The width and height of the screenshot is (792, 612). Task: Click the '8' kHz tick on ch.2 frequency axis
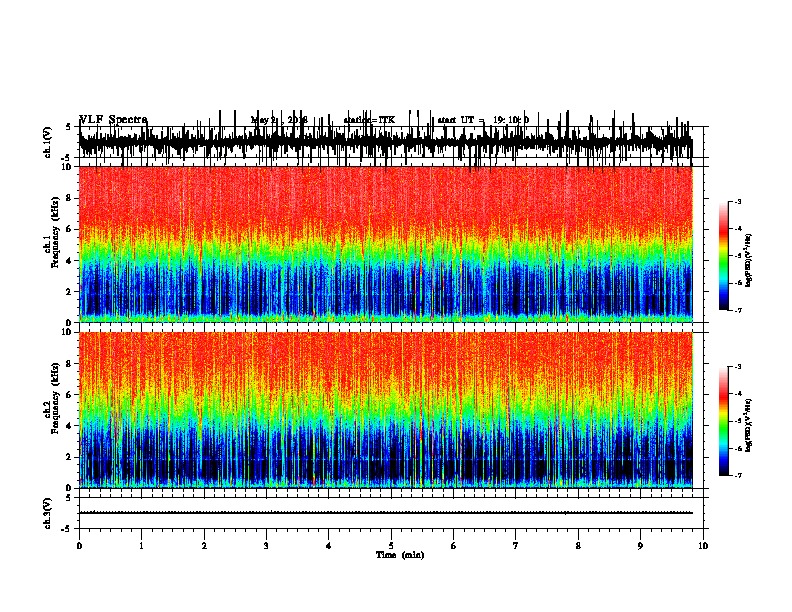69,363
